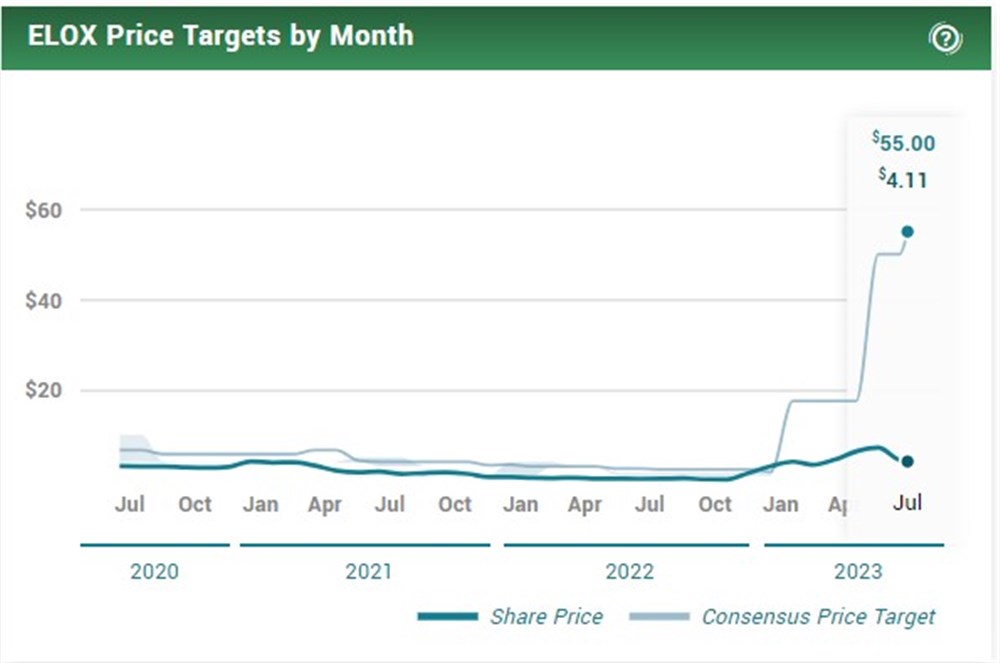Select the 2022 year label

[629, 572]
